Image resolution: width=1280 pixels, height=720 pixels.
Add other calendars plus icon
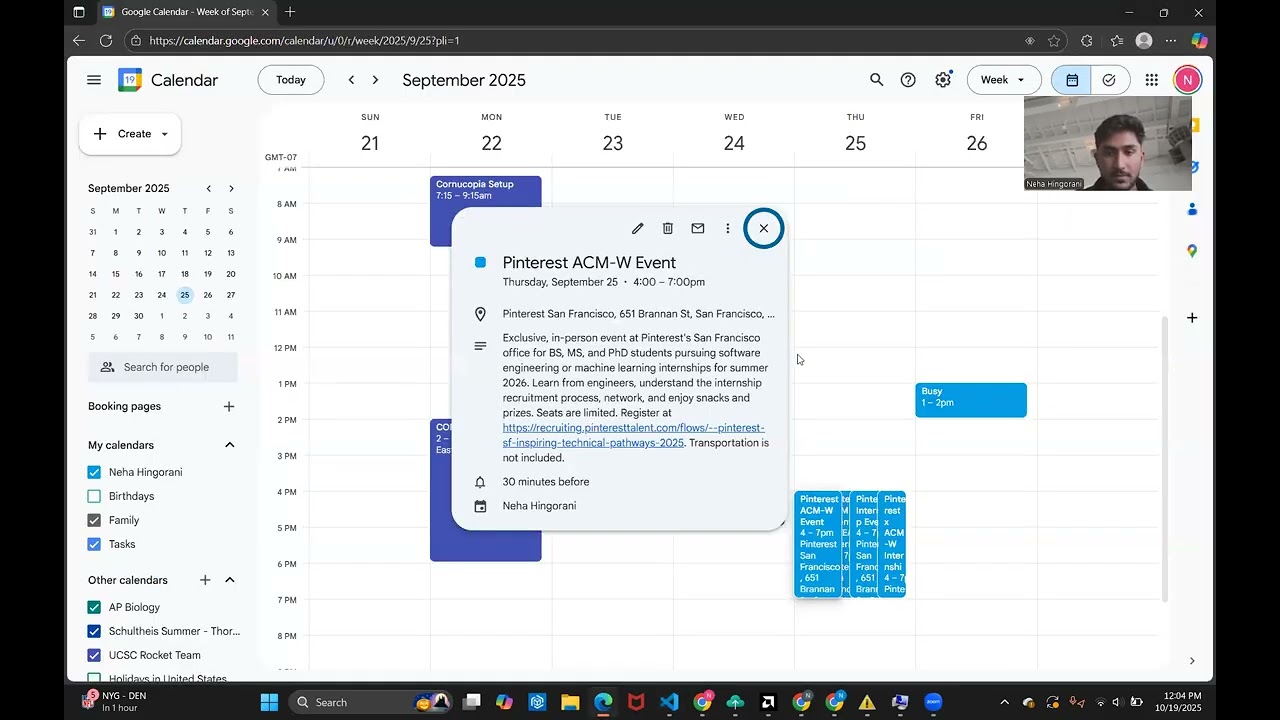coord(205,580)
